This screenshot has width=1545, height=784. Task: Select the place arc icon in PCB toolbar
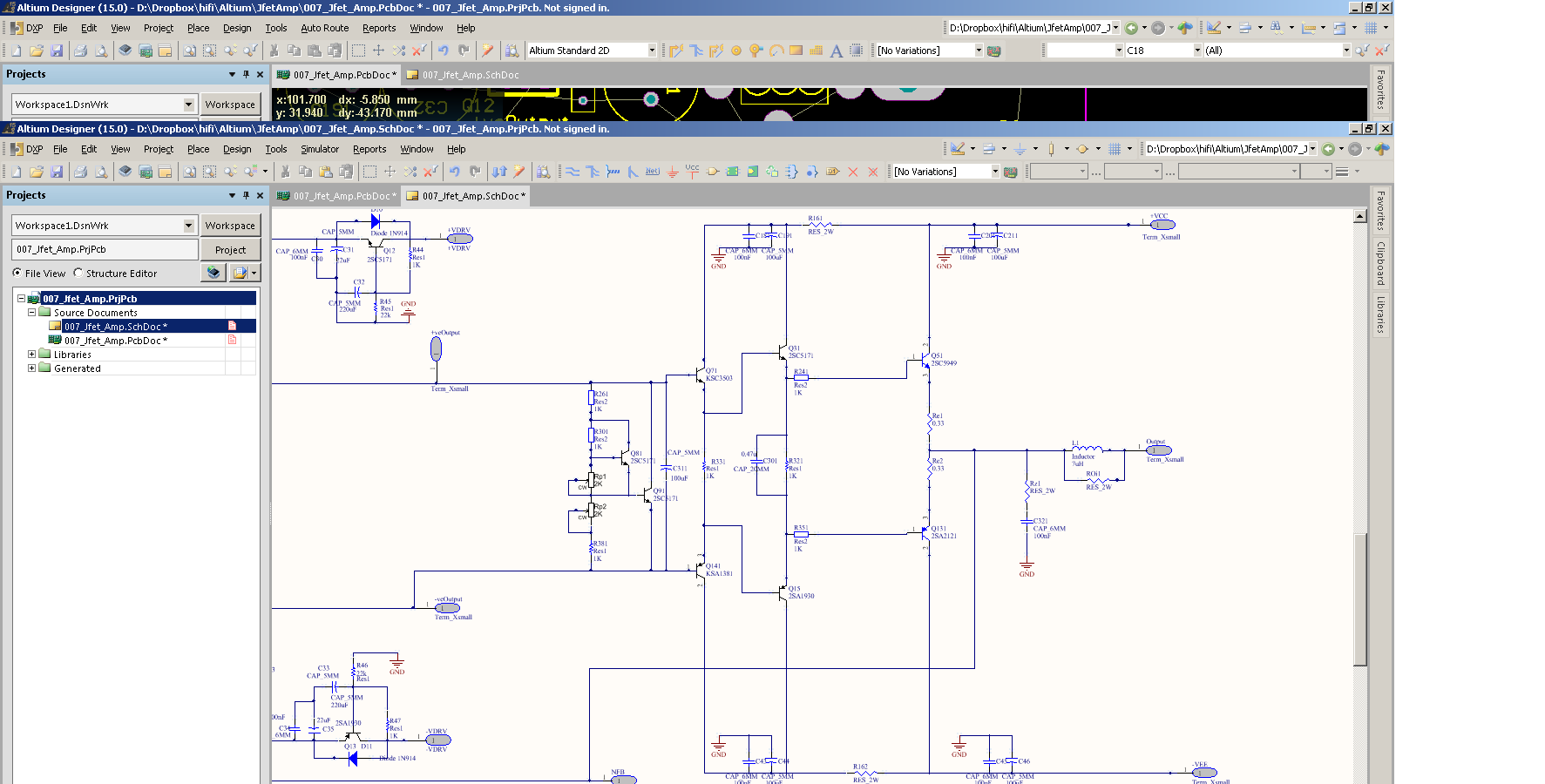(776, 51)
